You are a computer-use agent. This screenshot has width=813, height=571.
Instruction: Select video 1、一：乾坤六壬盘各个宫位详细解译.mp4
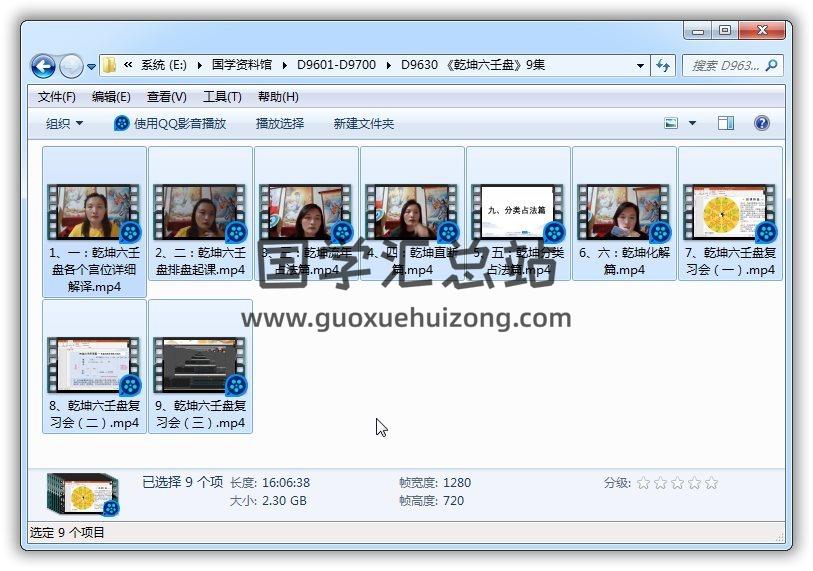click(94, 222)
